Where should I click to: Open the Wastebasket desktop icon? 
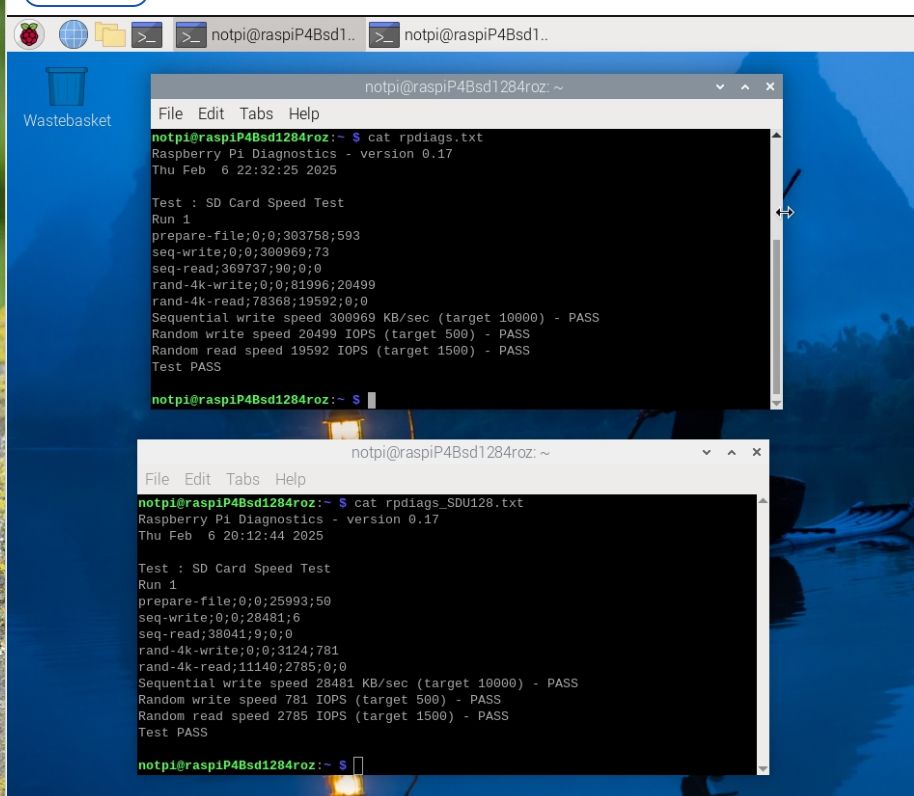[66, 97]
